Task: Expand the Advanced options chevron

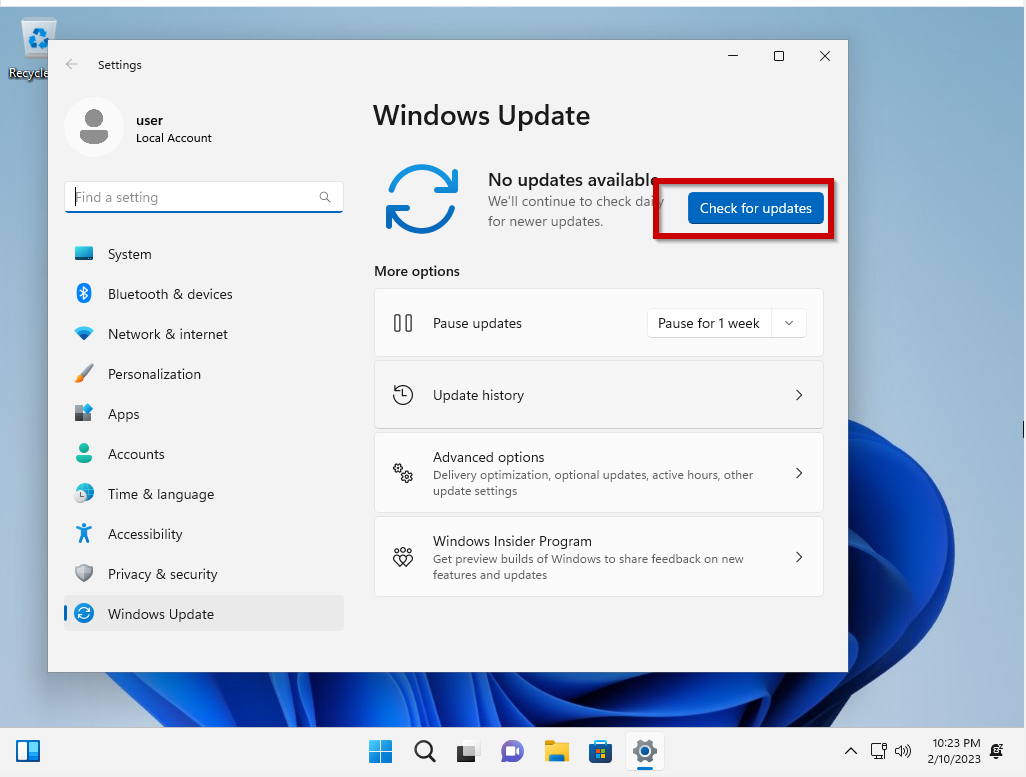Action: [x=798, y=473]
